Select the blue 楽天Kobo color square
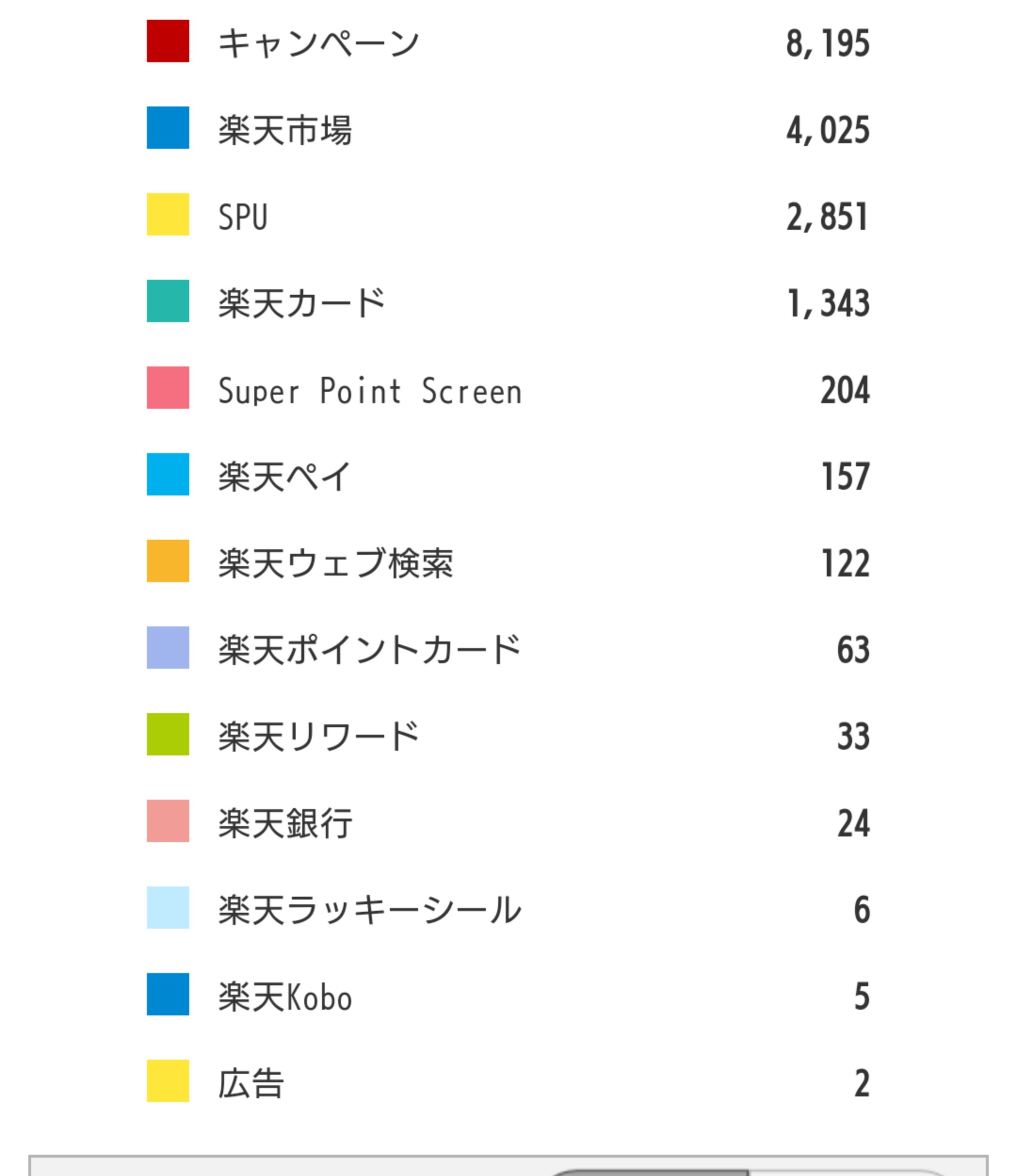1017x1176 pixels. point(168,994)
